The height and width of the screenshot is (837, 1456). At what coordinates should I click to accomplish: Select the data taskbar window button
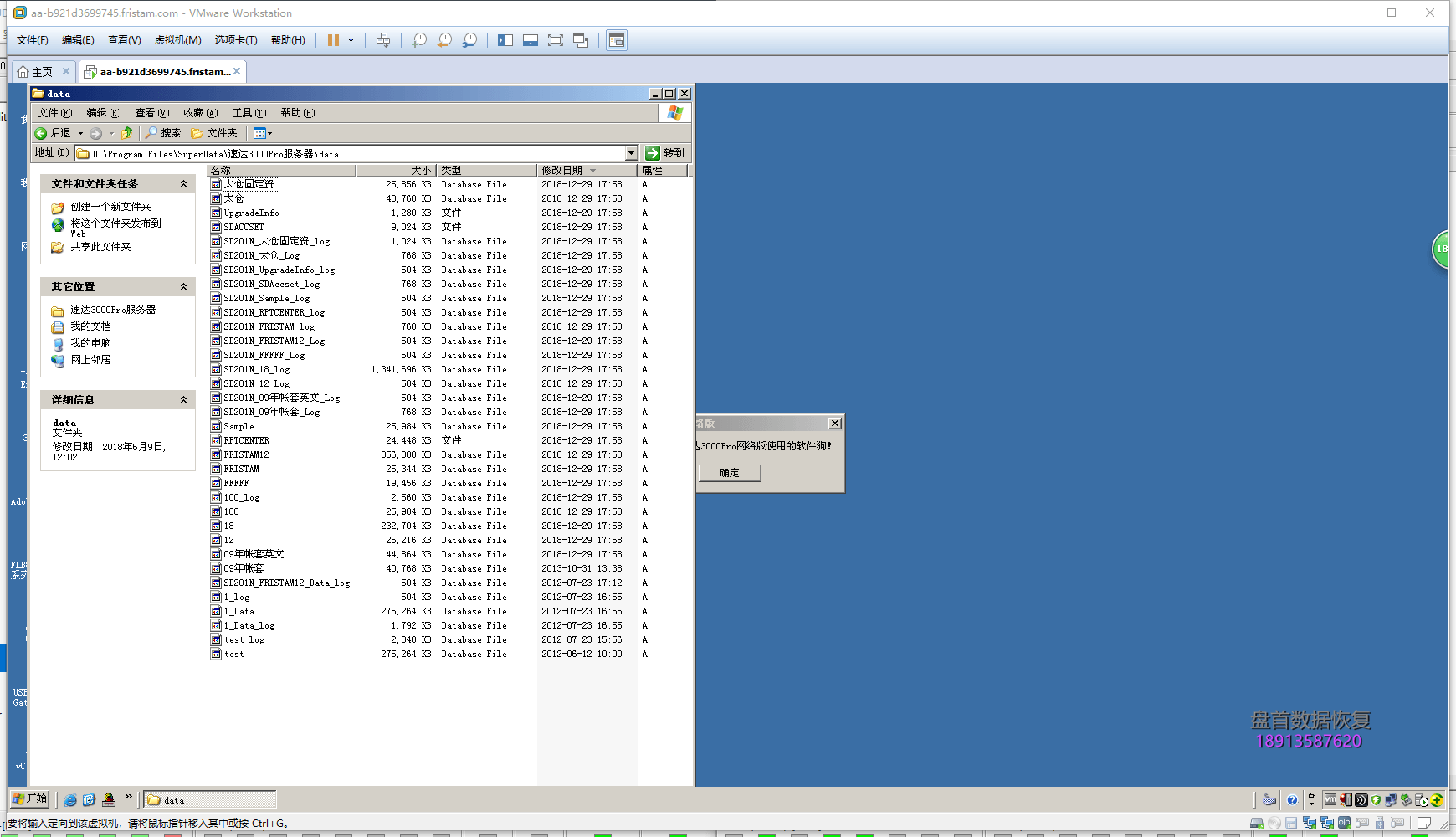[x=209, y=800]
